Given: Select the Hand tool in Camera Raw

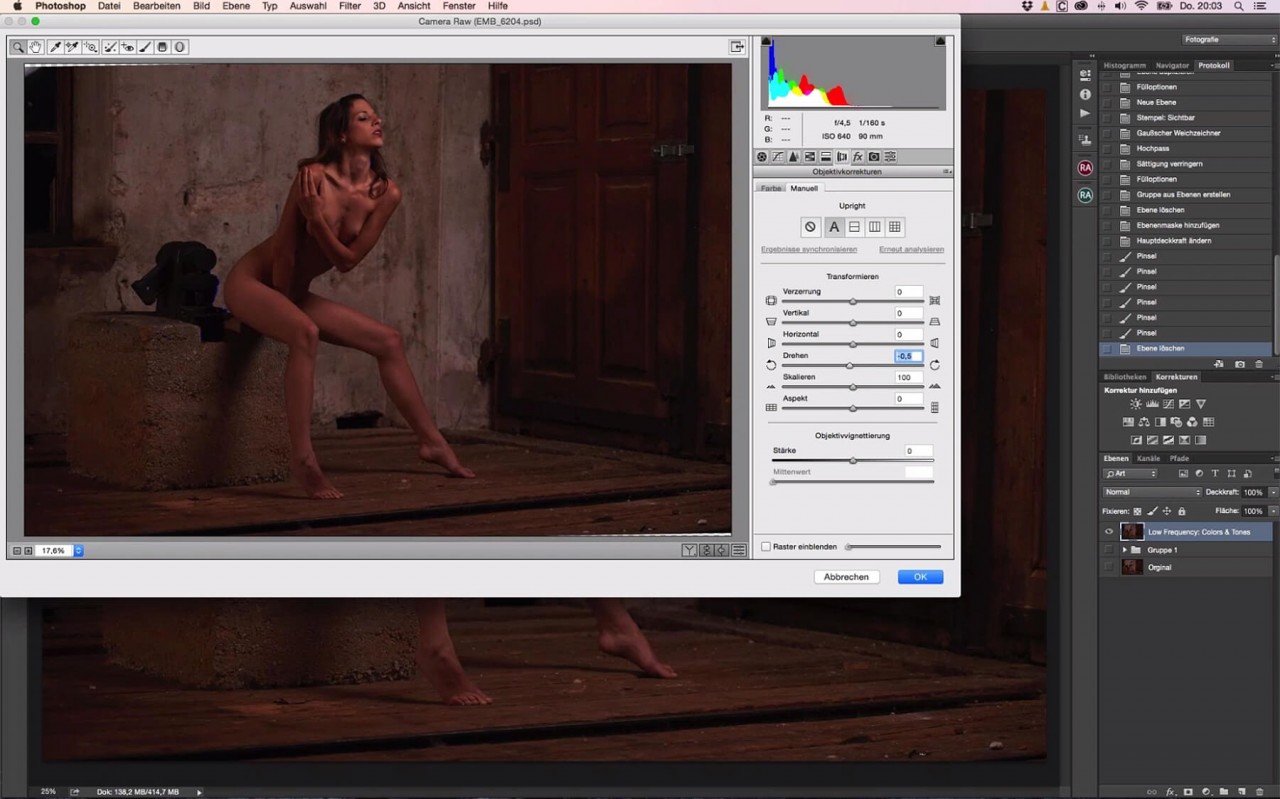Looking at the screenshot, I should [36, 47].
